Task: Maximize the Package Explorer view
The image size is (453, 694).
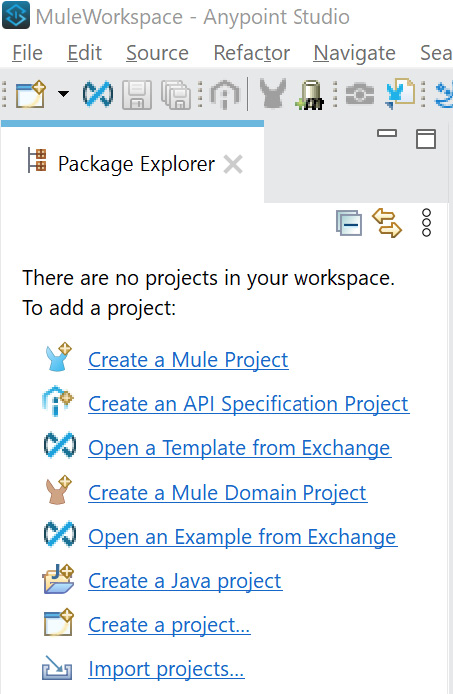Action: [x=426, y=139]
